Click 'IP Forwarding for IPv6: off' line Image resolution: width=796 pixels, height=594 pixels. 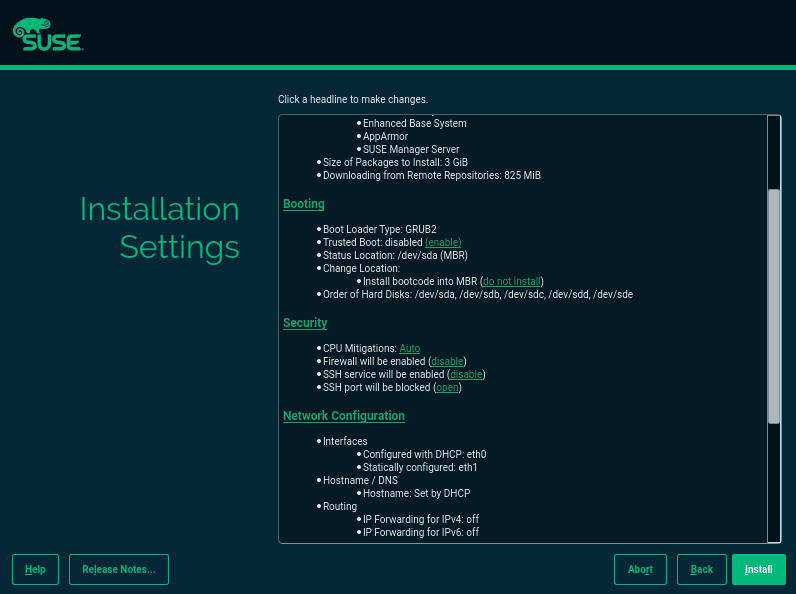pos(421,533)
